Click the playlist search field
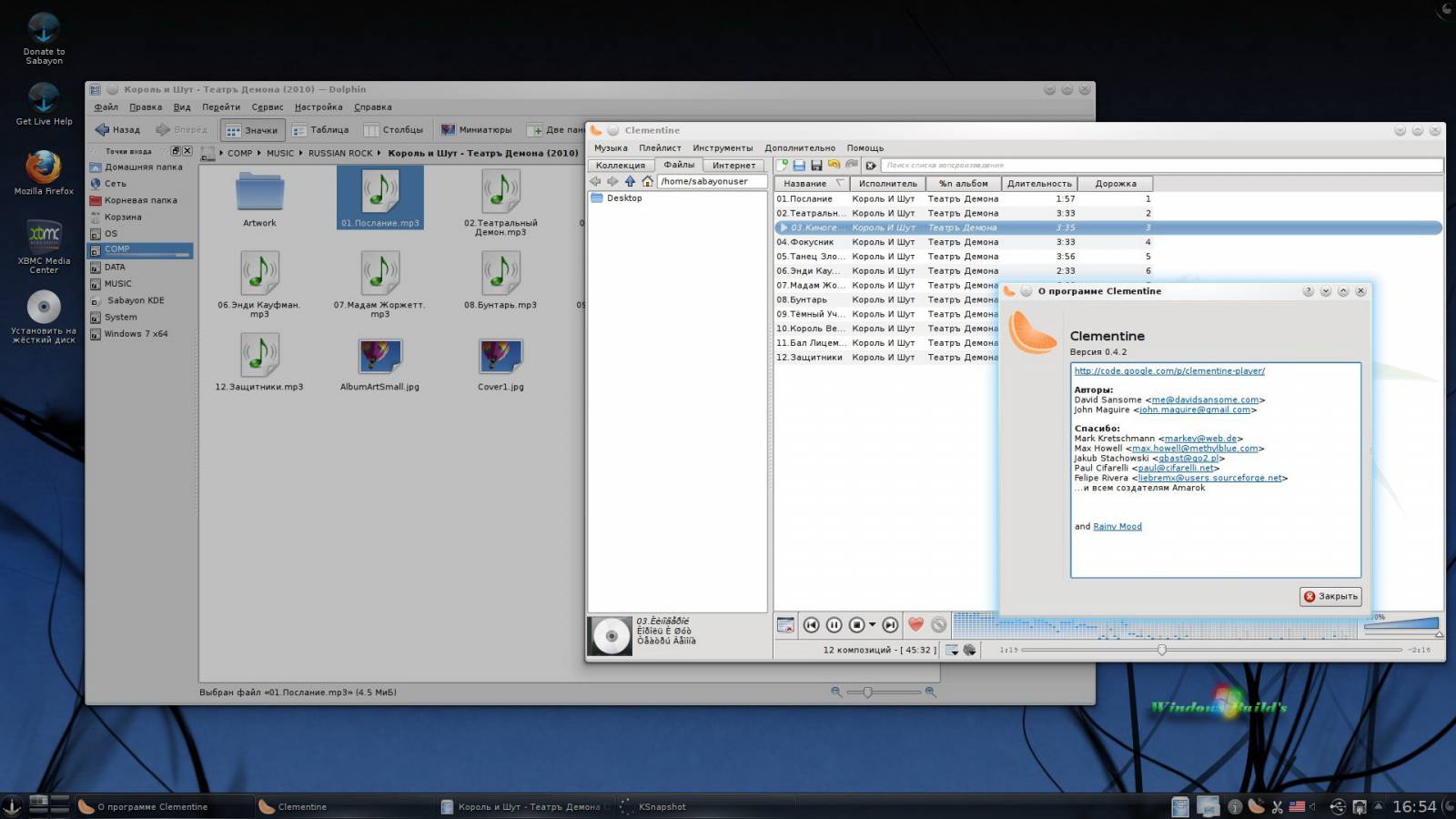The width and height of the screenshot is (1456, 819). pyautogui.click(x=1161, y=165)
